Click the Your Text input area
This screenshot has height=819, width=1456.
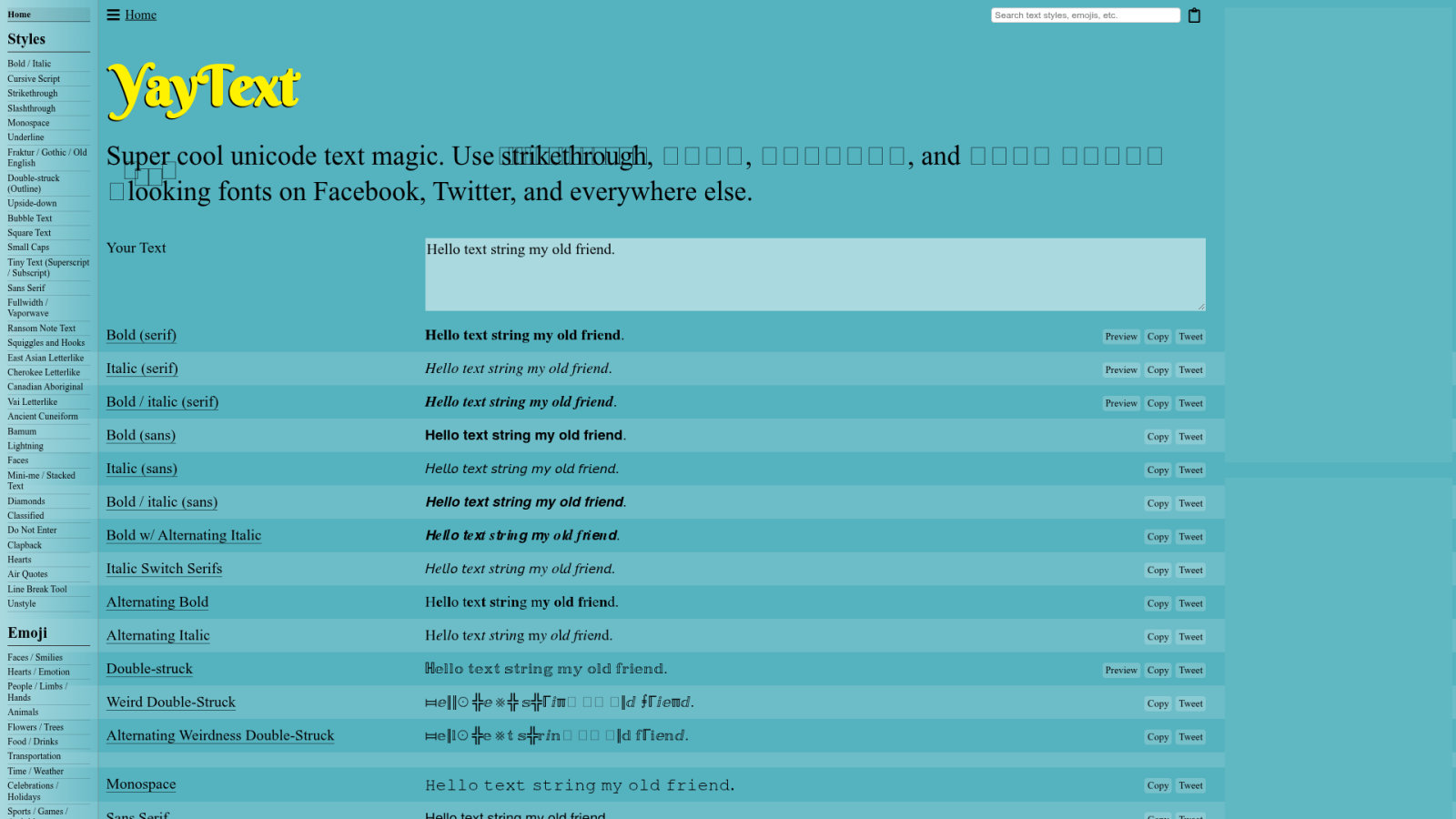[x=814, y=275]
